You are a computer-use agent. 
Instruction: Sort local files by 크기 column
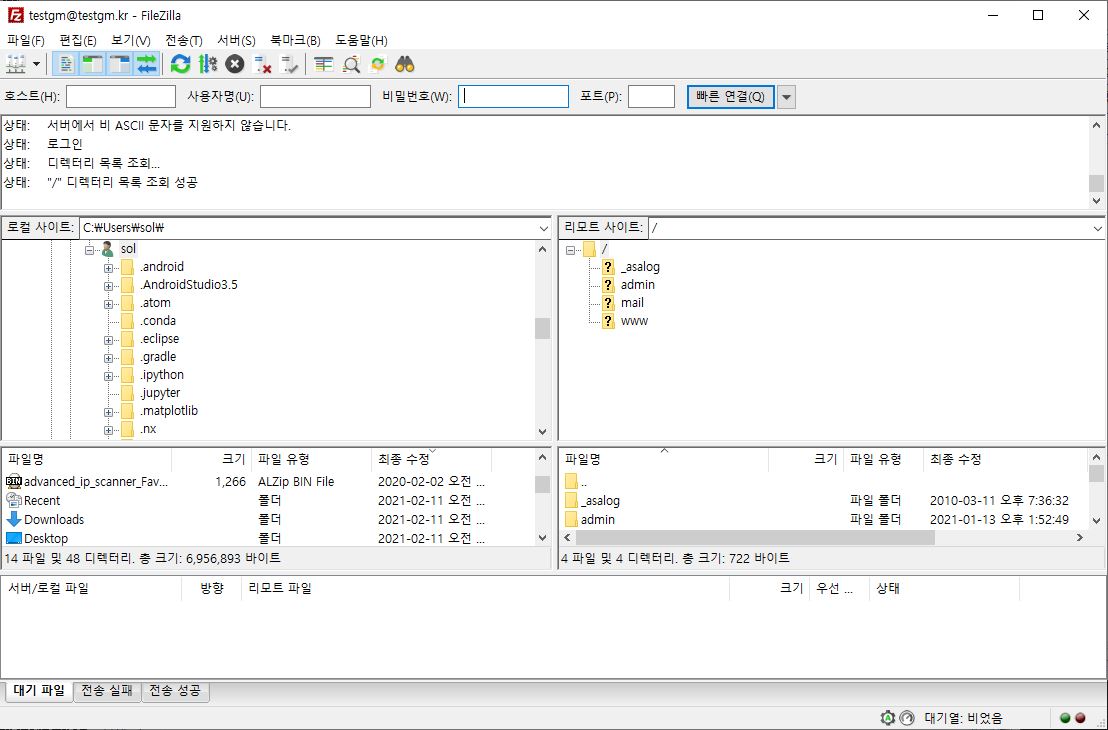[x=211, y=459]
